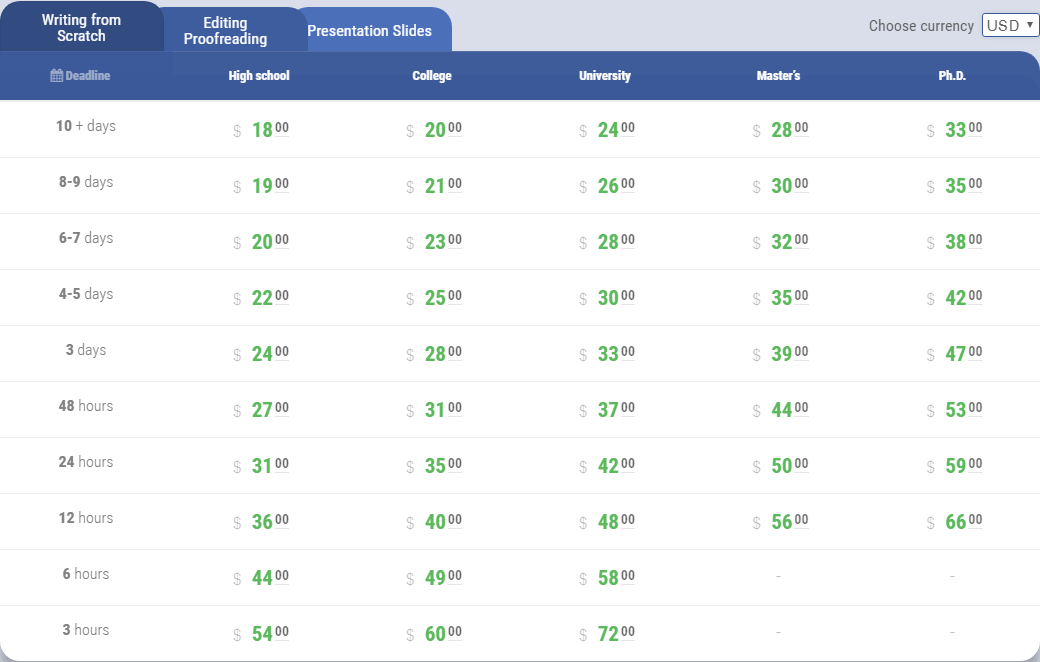Screen dimensions: 1040x662
Task: Select the 12 hours deadline label
Action: [x=86, y=517]
